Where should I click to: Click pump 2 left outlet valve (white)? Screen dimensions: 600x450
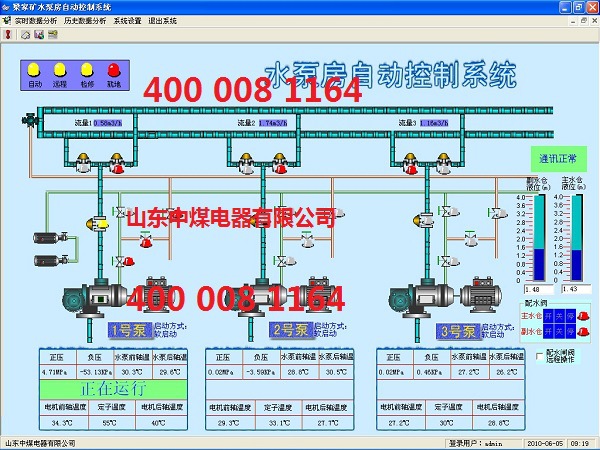coord(246,163)
